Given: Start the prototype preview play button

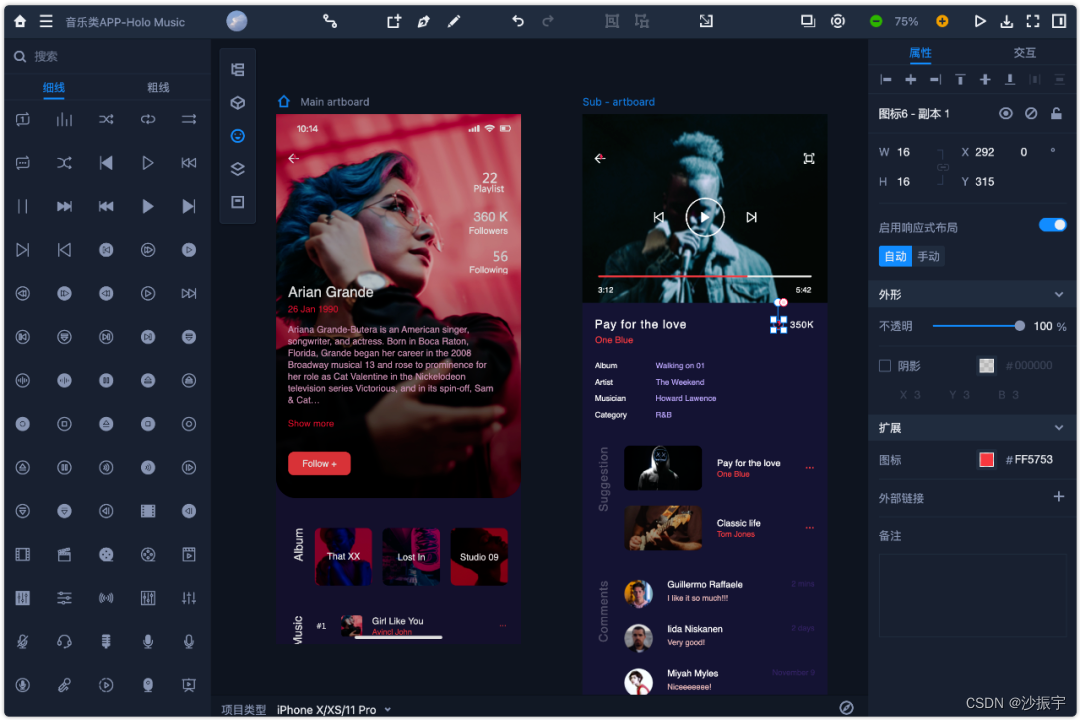Looking at the screenshot, I should point(979,21).
